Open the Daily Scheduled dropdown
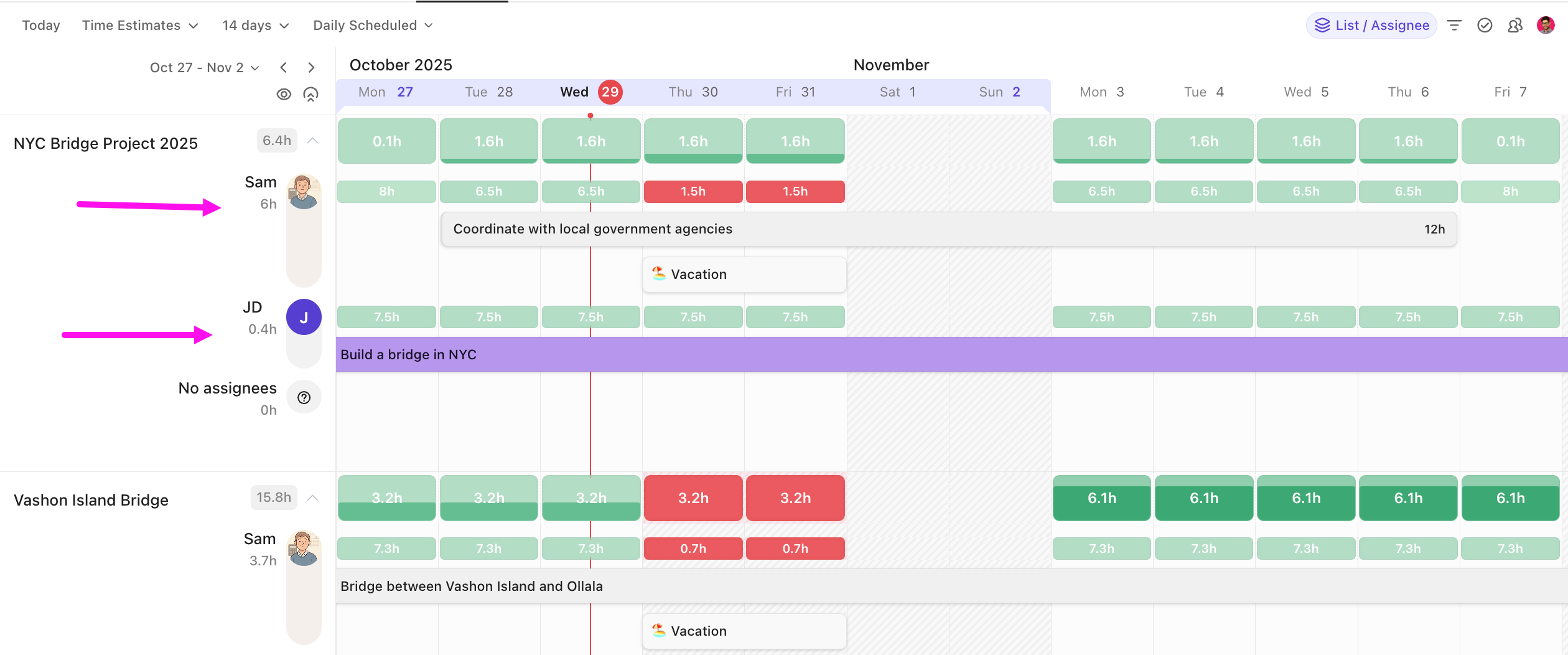Viewport: 1568px width, 655px height. (371, 25)
